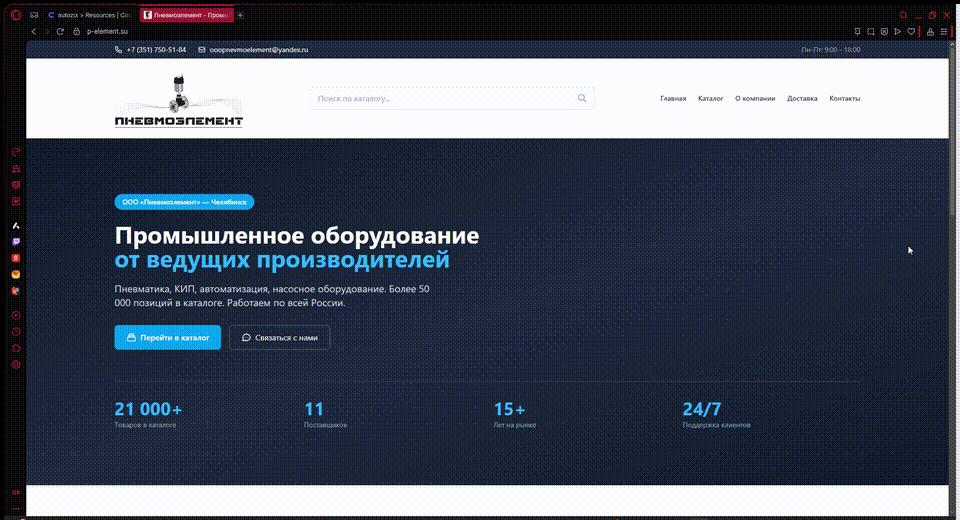Open the Доставка menu item
Screen dimensions: 960x520
[802, 99]
